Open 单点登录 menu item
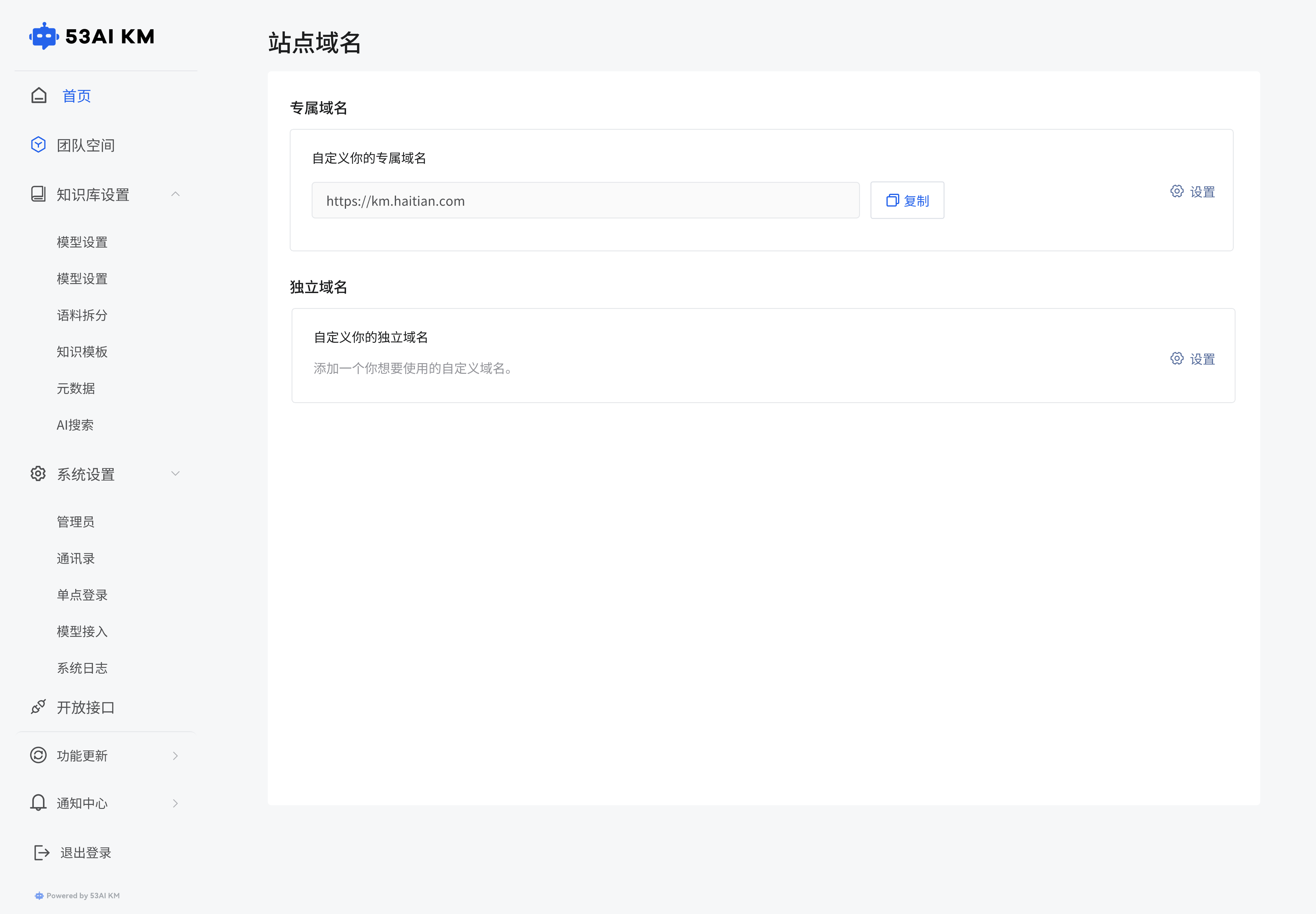Screen dimensions: 1316x914 click(82, 594)
